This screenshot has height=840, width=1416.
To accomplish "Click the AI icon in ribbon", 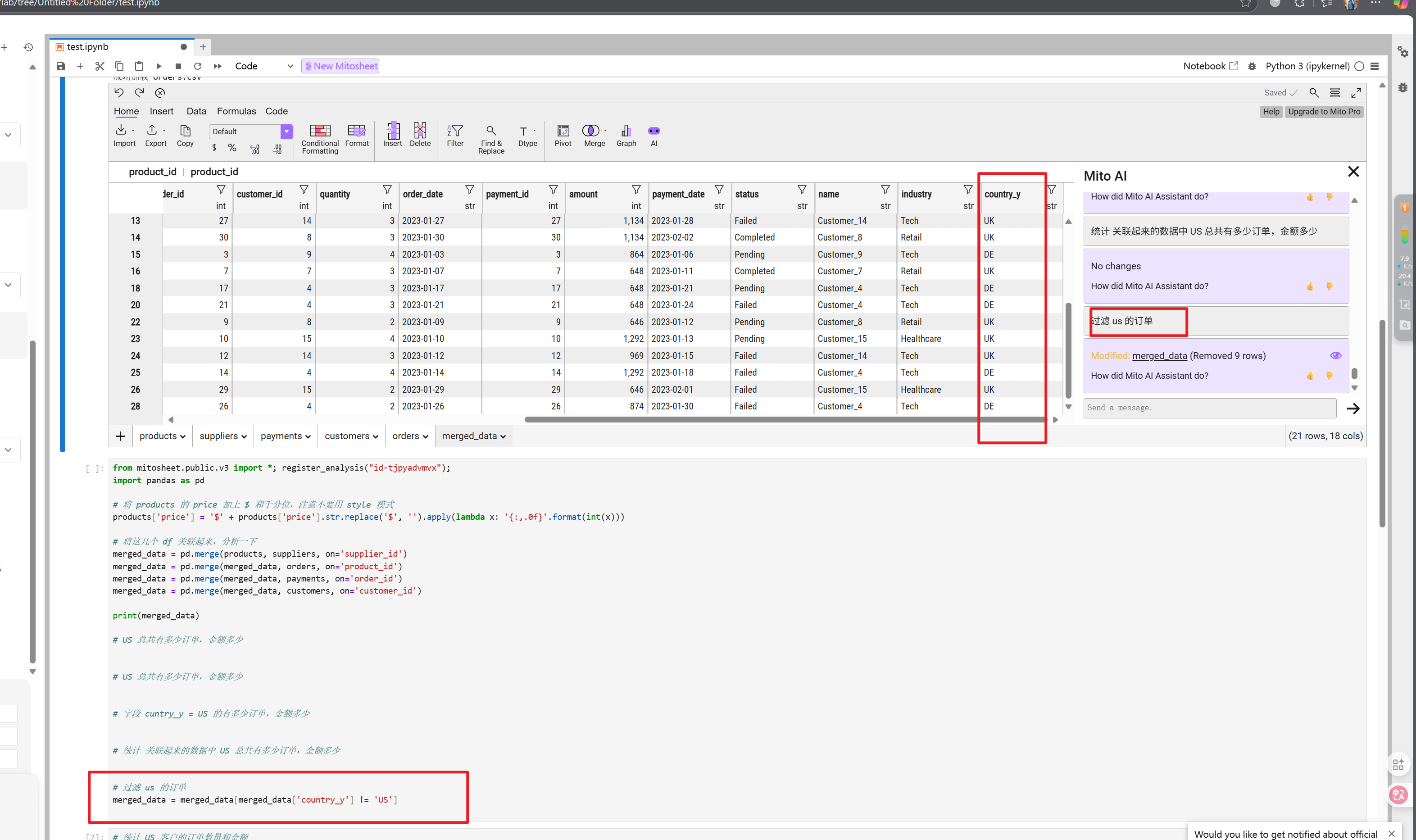I will pyautogui.click(x=654, y=136).
